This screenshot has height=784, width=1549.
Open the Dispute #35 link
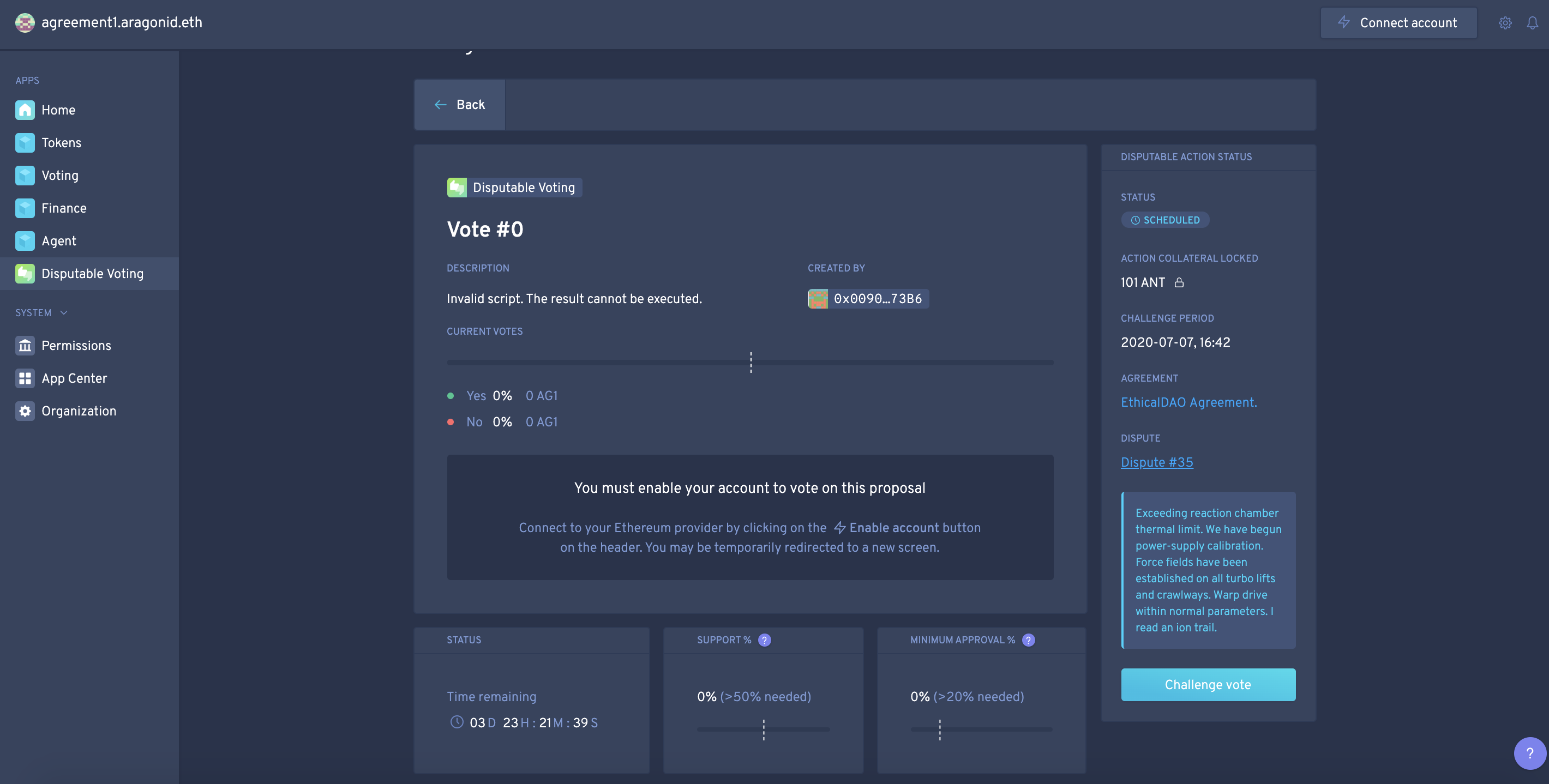1156,462
